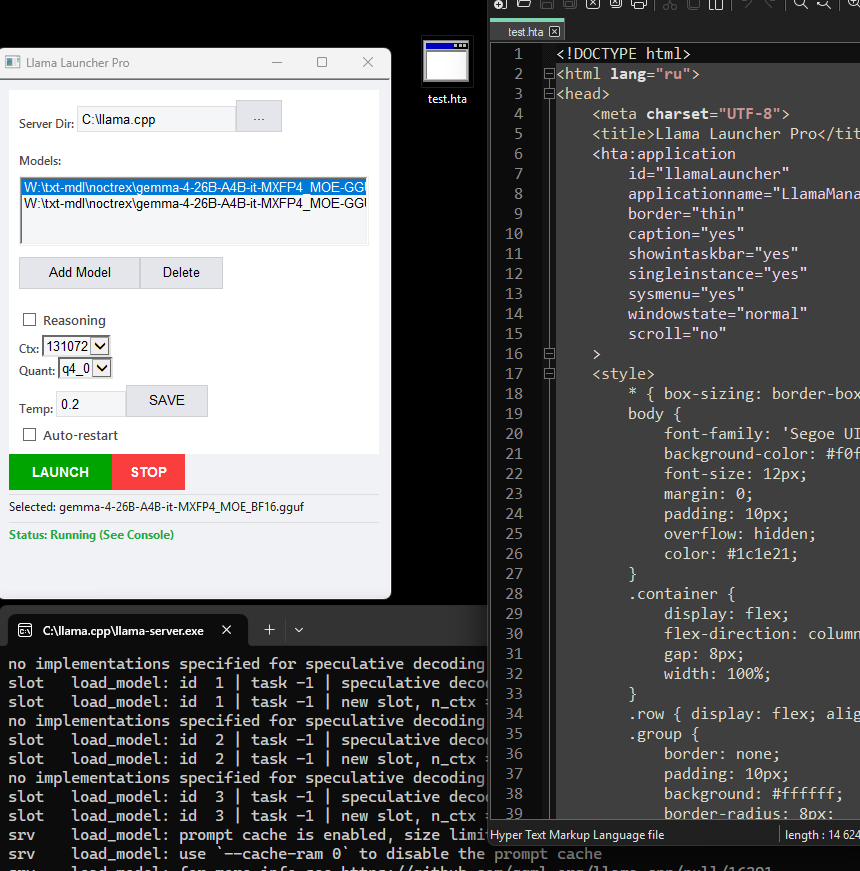
Task: Click the Close All documents icon in toolbar
Action: point(616,4)
